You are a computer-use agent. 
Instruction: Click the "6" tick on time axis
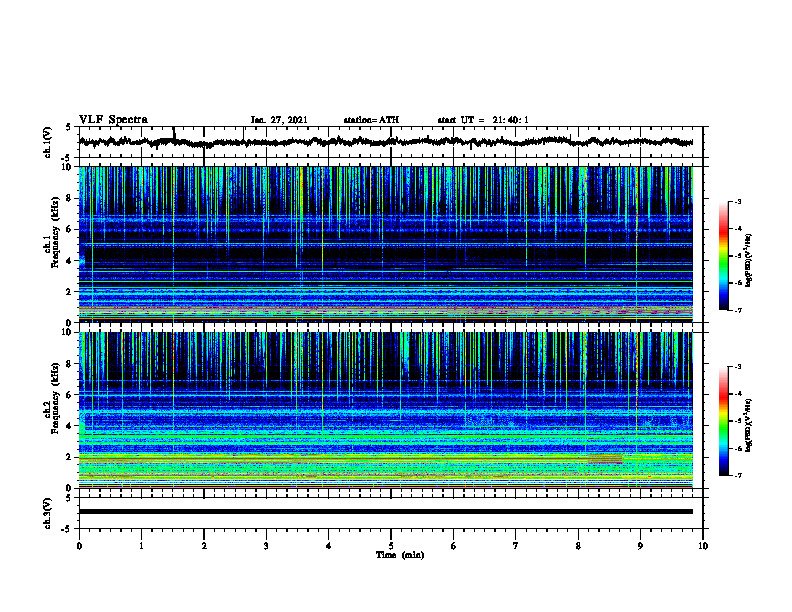(x=454, y=546)
